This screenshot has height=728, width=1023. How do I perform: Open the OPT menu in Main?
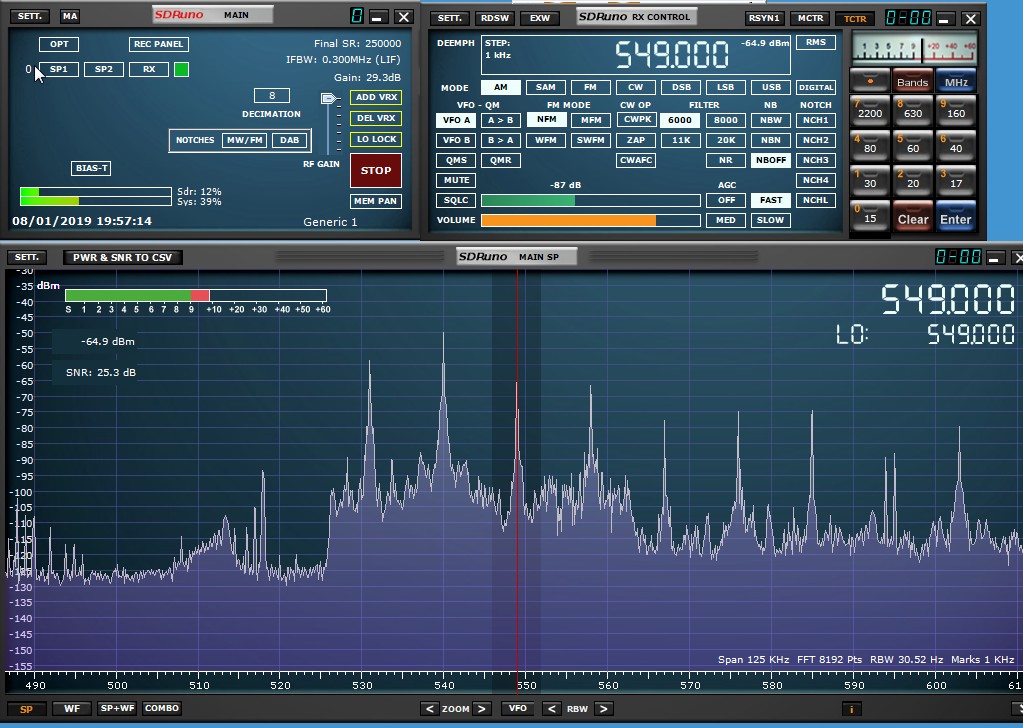(59, 44)
